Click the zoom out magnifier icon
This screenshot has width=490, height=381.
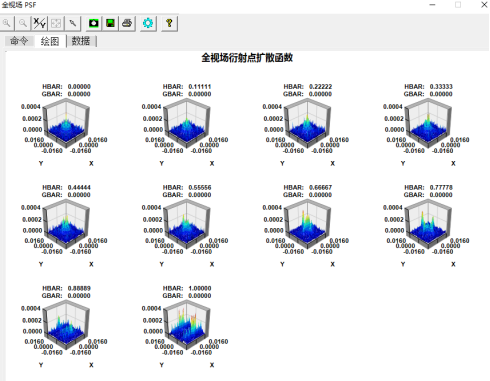point(23,23)
